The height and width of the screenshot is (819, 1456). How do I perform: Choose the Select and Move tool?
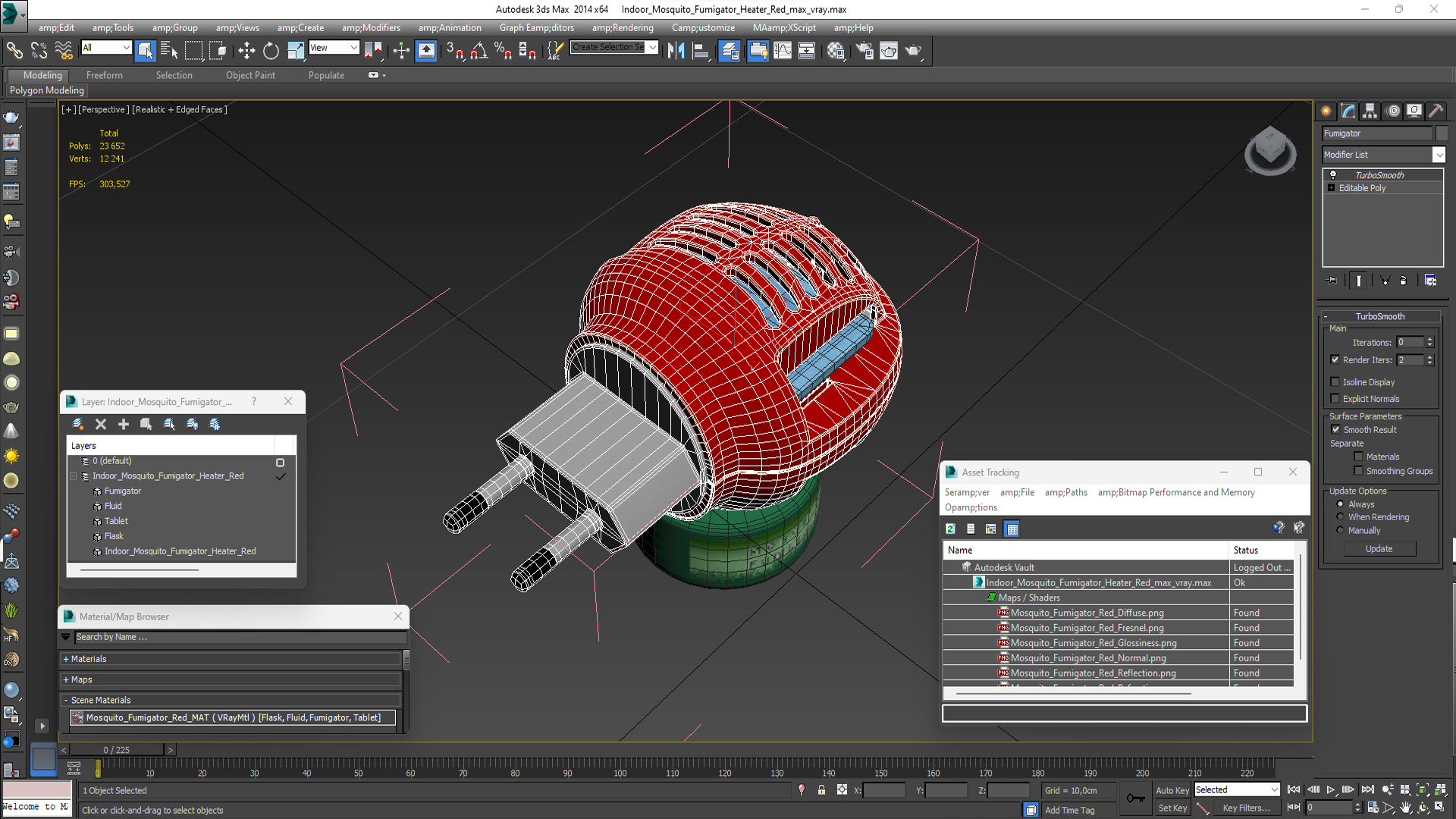coord(246,50)
